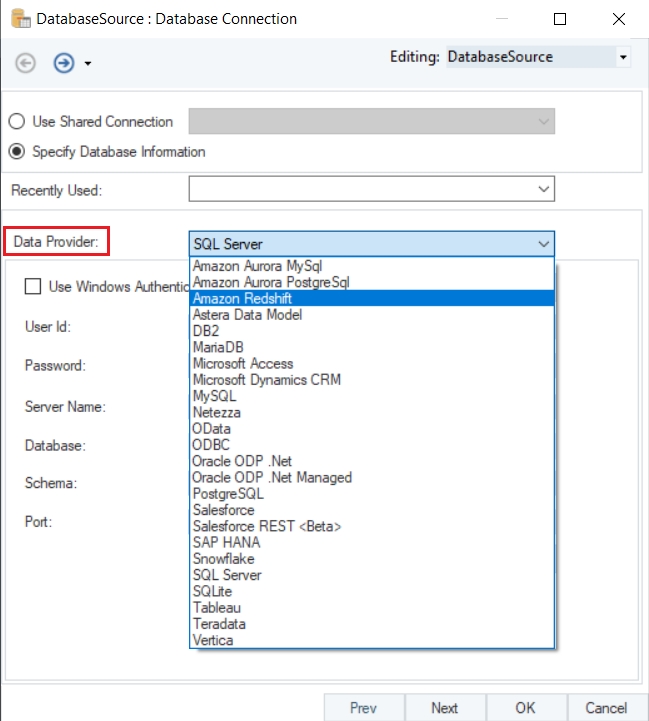
Task: Select the Use Shared Connection radio button
Action: tap(17, 122)
